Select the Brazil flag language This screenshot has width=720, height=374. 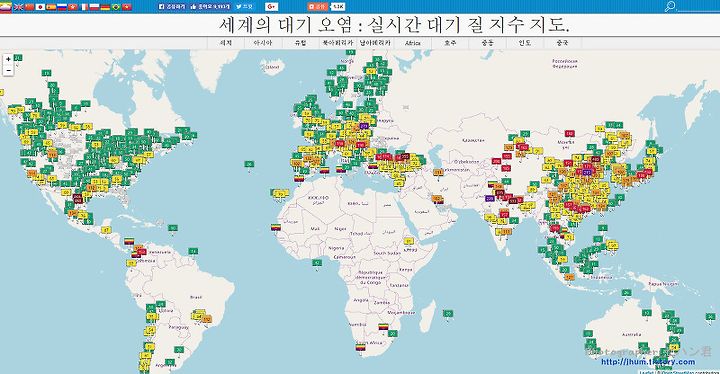(116, 7)
